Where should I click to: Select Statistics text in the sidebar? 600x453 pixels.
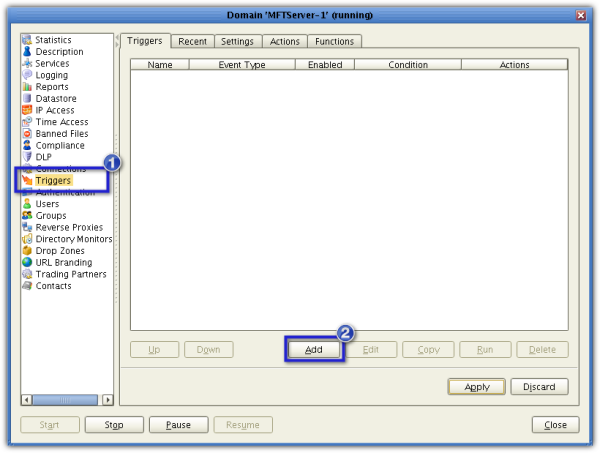click(x=53, y=40)
